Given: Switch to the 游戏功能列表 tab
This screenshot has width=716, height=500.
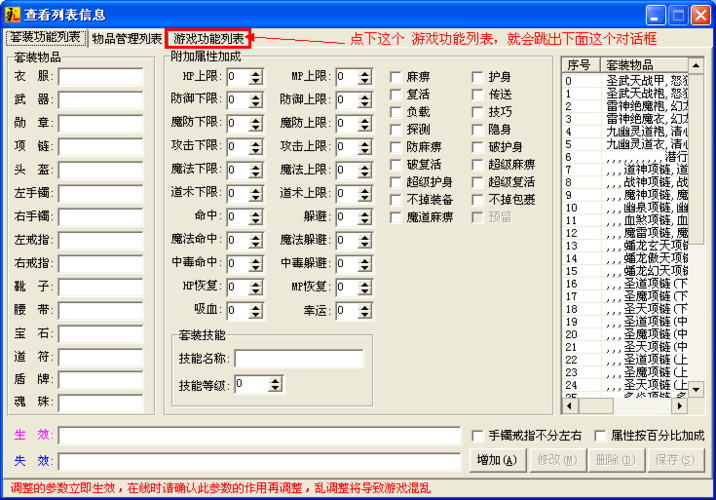Looking at the screenshot, I should tap(209, 39).
